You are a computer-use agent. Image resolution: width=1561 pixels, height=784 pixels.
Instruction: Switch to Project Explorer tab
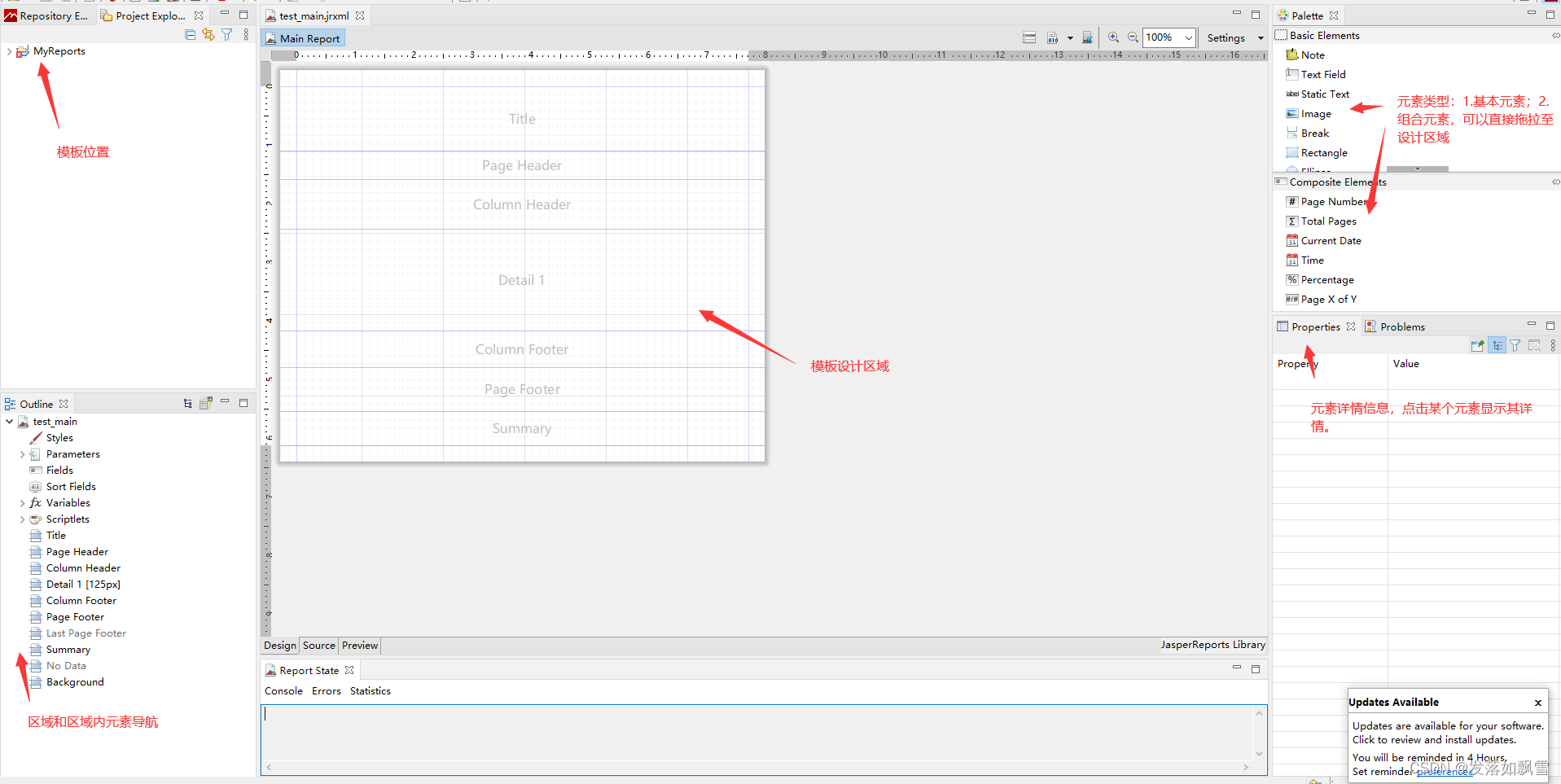(x=143, y=15)
